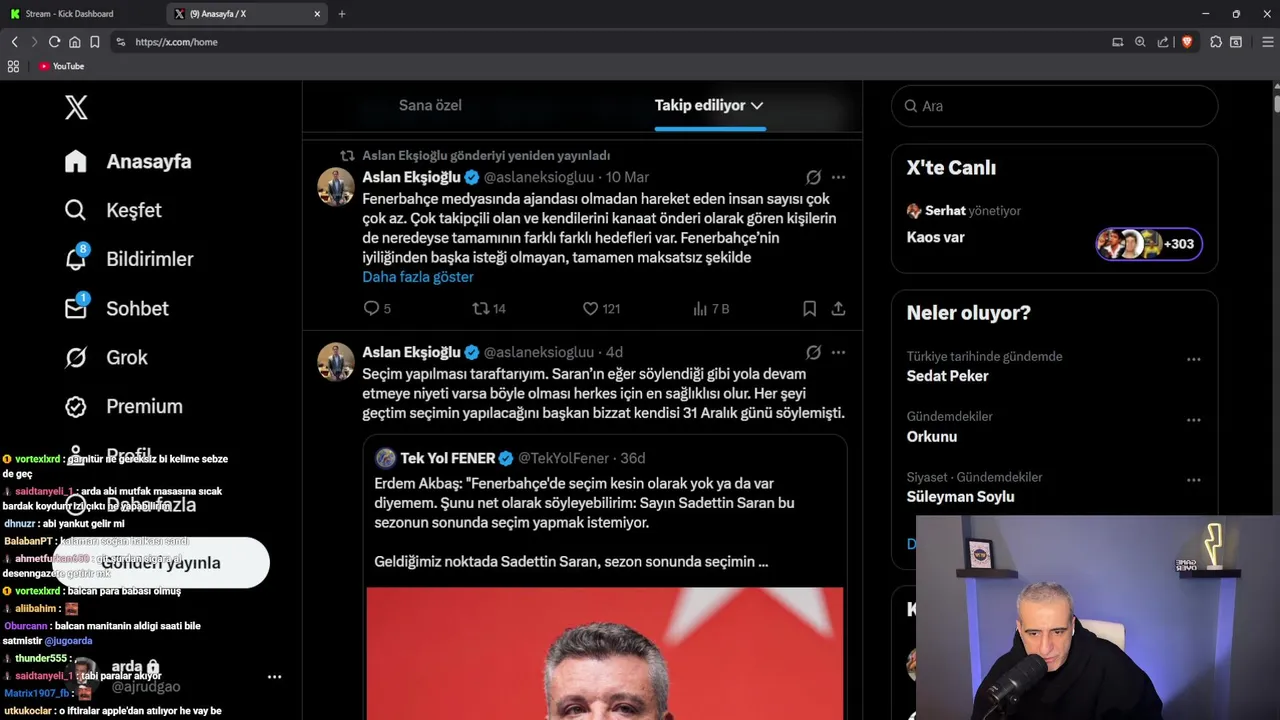1280x720 pixels.
Task: Open more menu on 4d tweet
Action: click(x=838, y=352)
